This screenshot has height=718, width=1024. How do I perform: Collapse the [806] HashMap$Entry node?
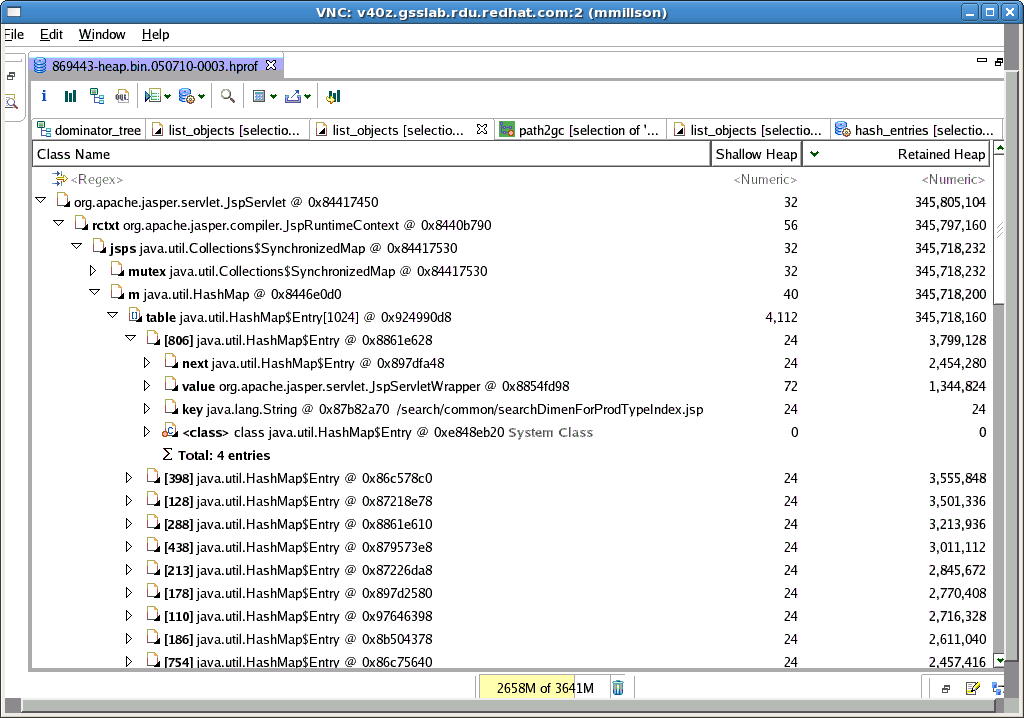tap(129, 339)
